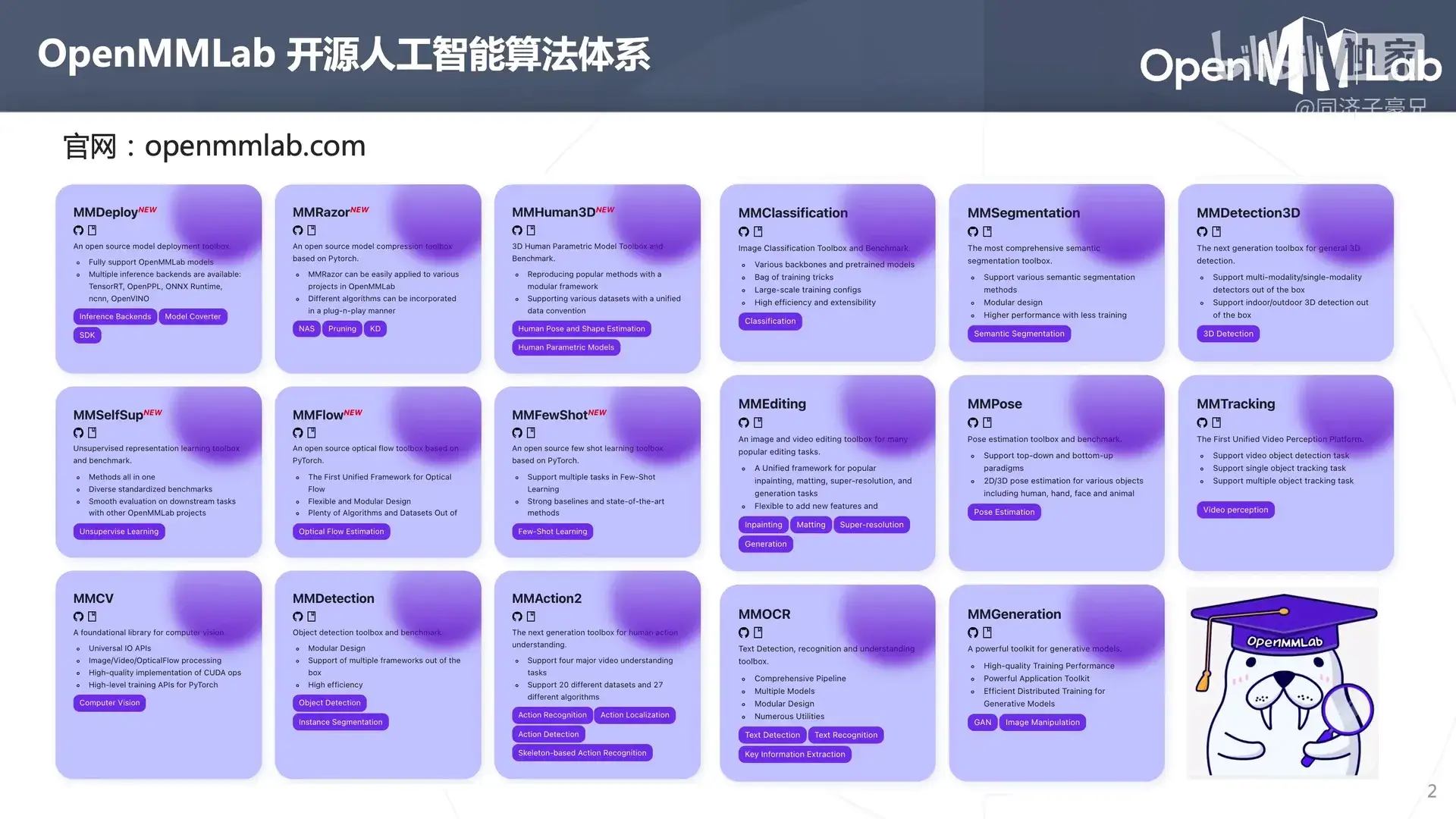Click the OpenMMLab walrus mascot image

coord(1282,683)
